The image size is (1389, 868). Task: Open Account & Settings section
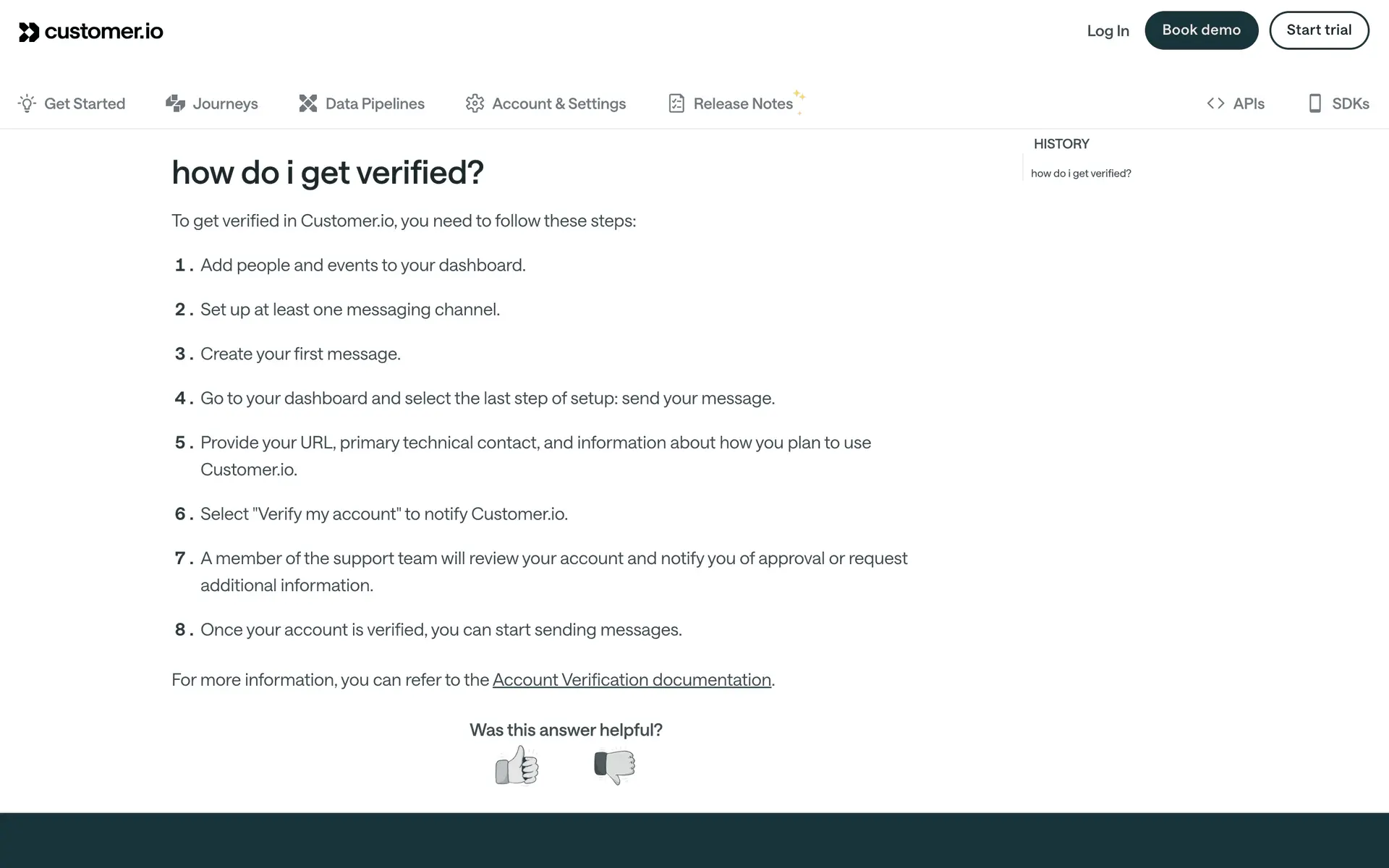tap(558, 103)
